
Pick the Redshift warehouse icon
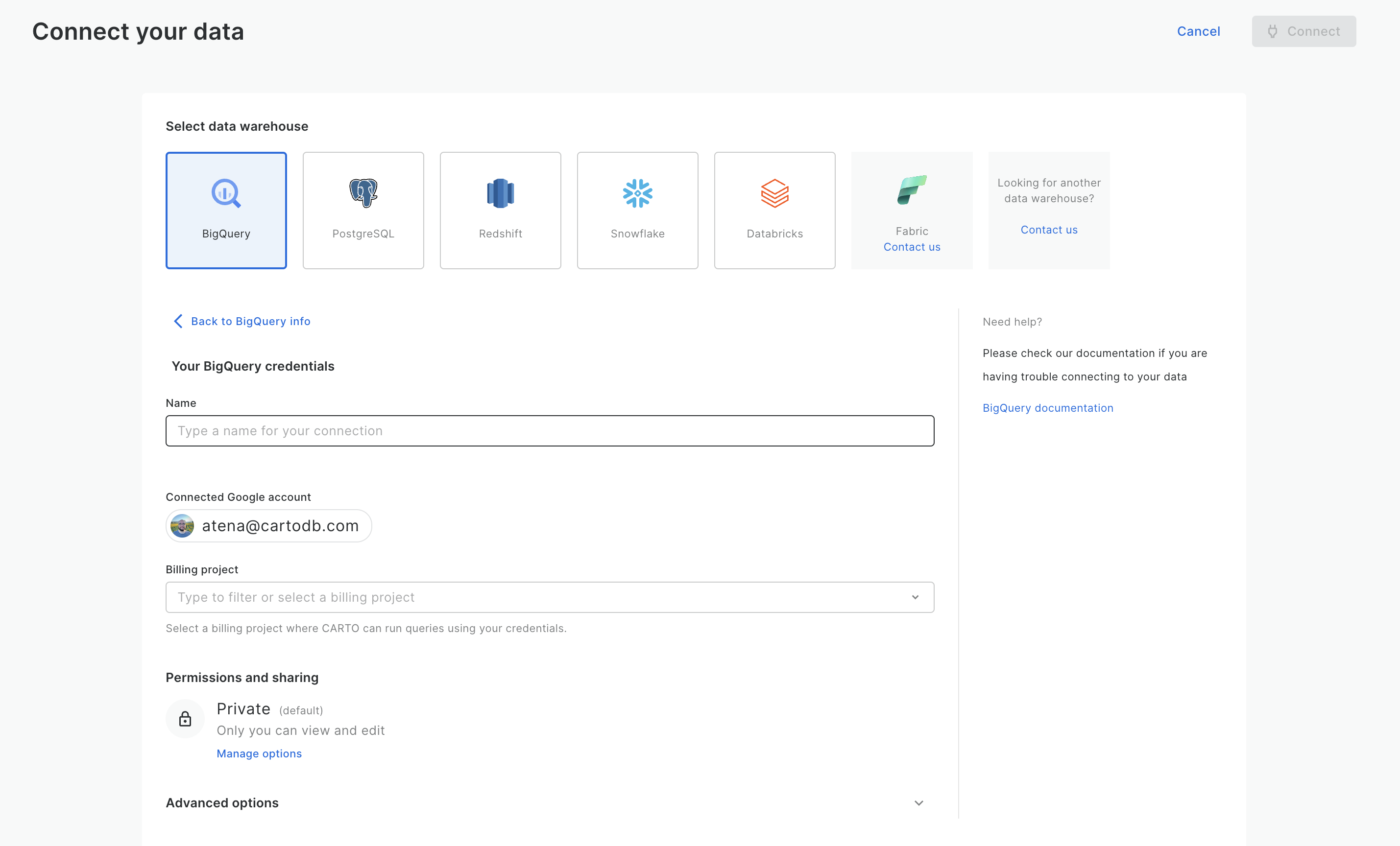500,193
